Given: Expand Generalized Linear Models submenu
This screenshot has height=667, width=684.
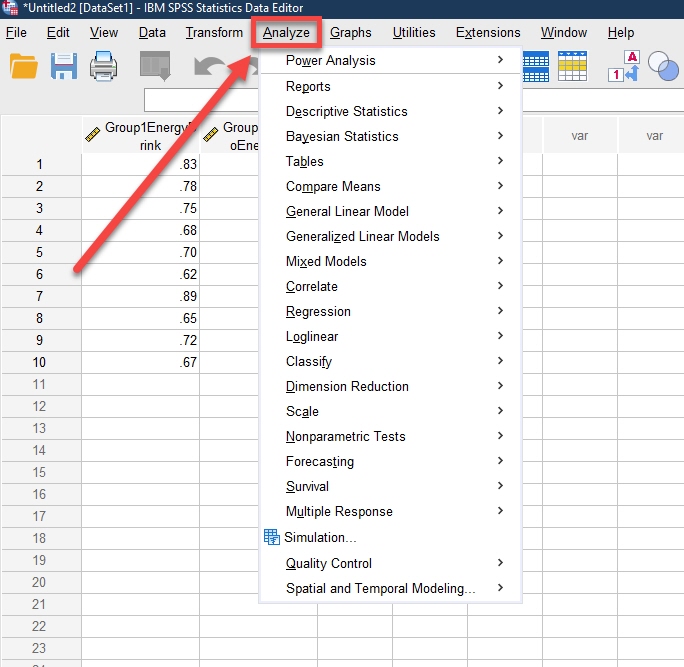Looking at the screenshot, I should click(390, 236).
